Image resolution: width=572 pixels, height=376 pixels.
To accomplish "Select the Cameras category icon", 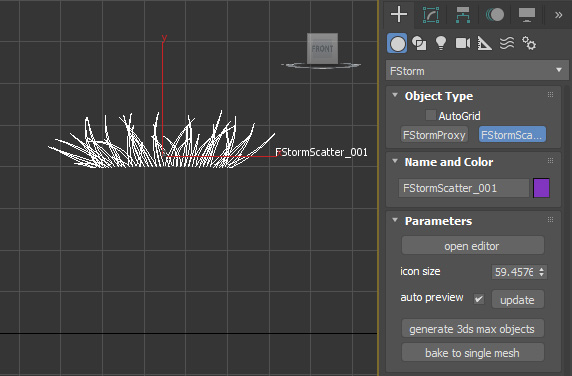I will pos(463,43).
